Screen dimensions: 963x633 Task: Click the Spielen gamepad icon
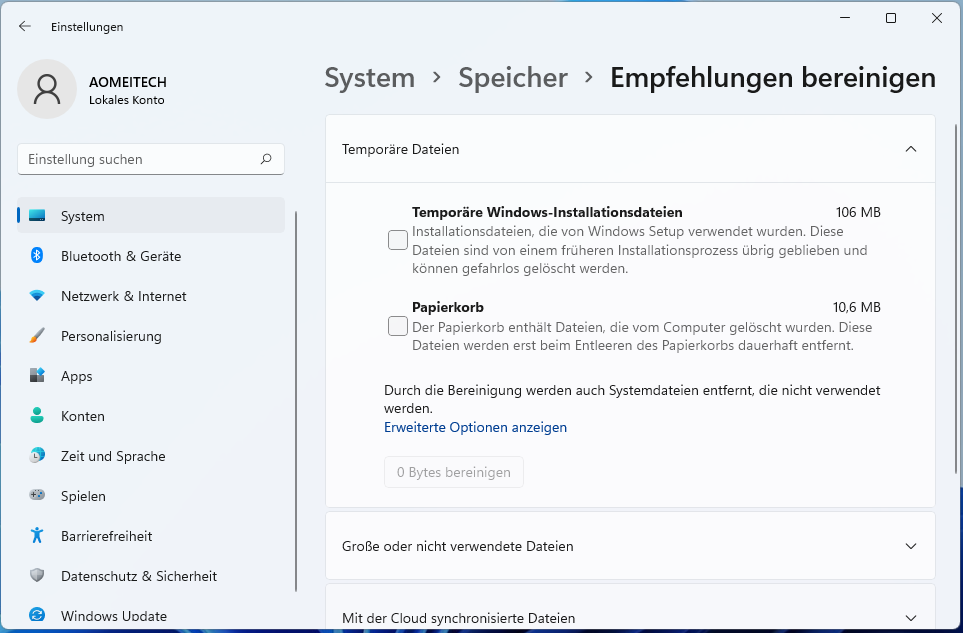coord(37,496)
